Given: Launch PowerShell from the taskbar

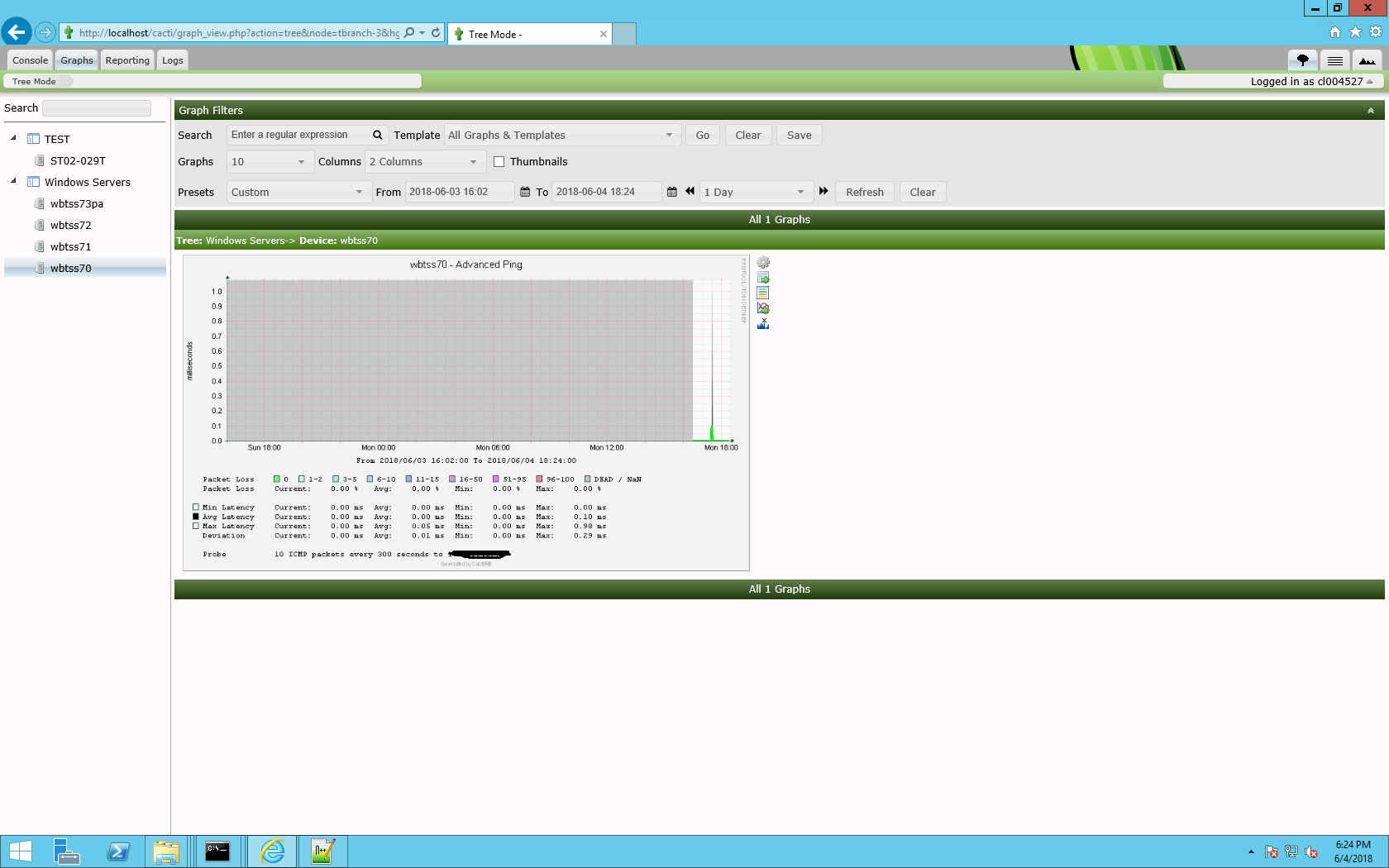Looking at the screenshot, I should click(118, 851).
